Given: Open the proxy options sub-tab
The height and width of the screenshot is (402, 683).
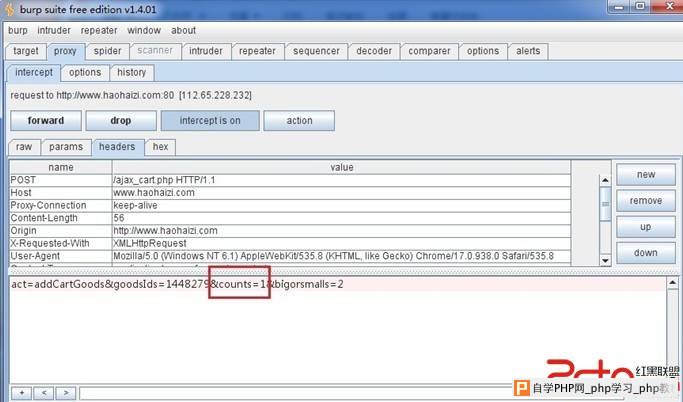Looking at the screenshot, I should pos(85,73).
